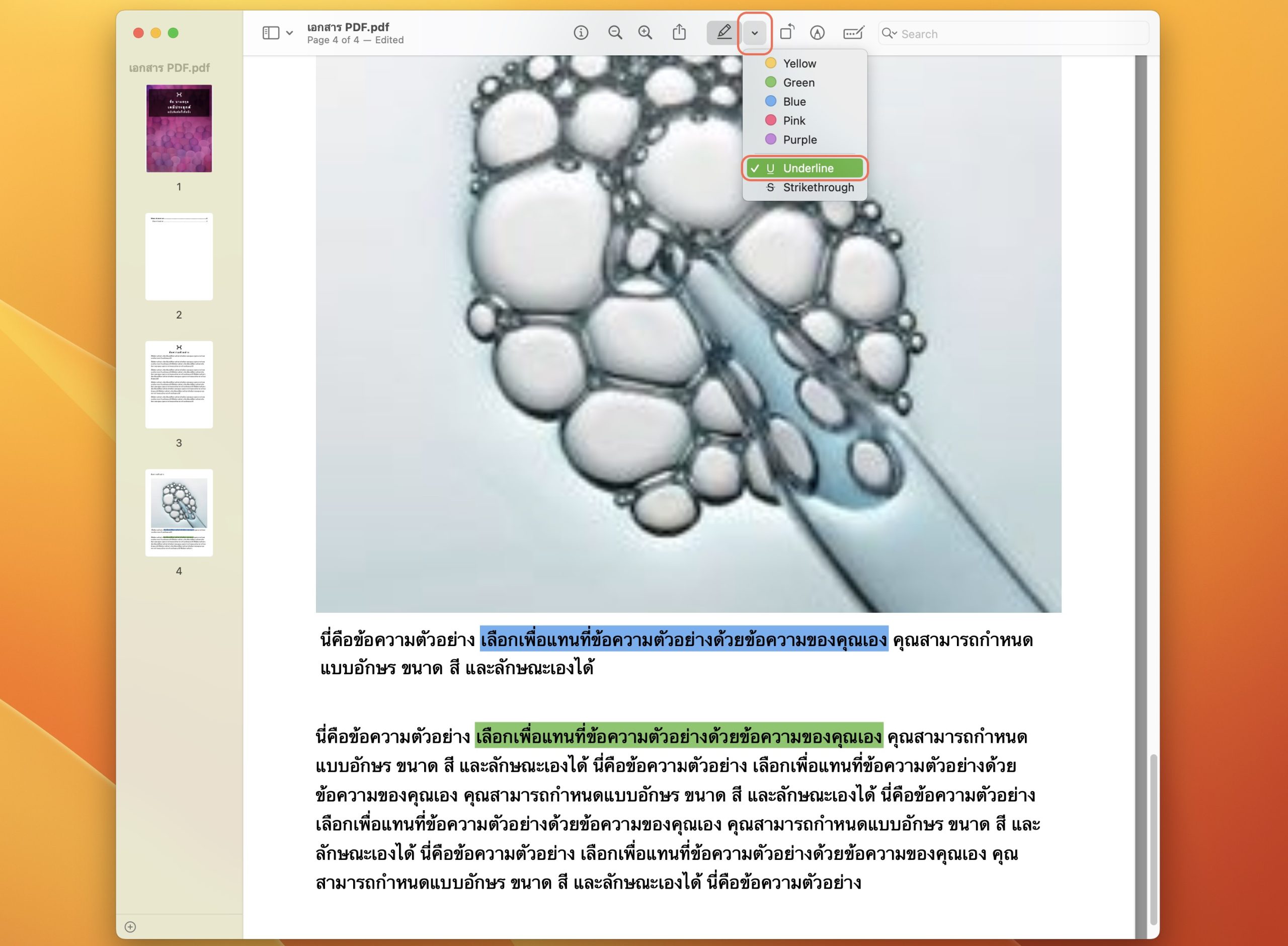Screen dimensions: 1288x946
Task: Click the add page plus icon
Action: [130, 926]
